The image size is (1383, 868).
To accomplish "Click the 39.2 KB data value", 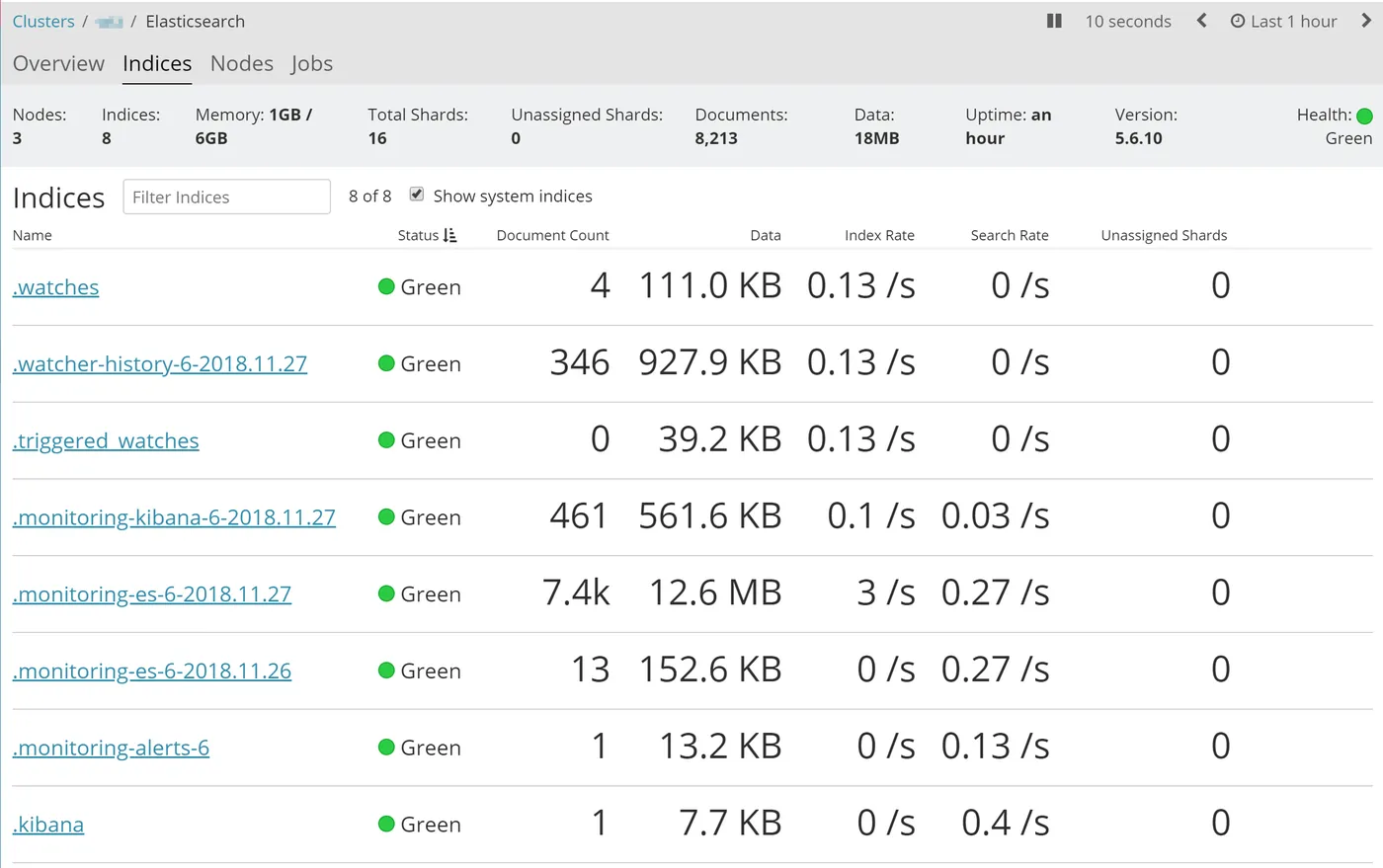I will 720,439.
